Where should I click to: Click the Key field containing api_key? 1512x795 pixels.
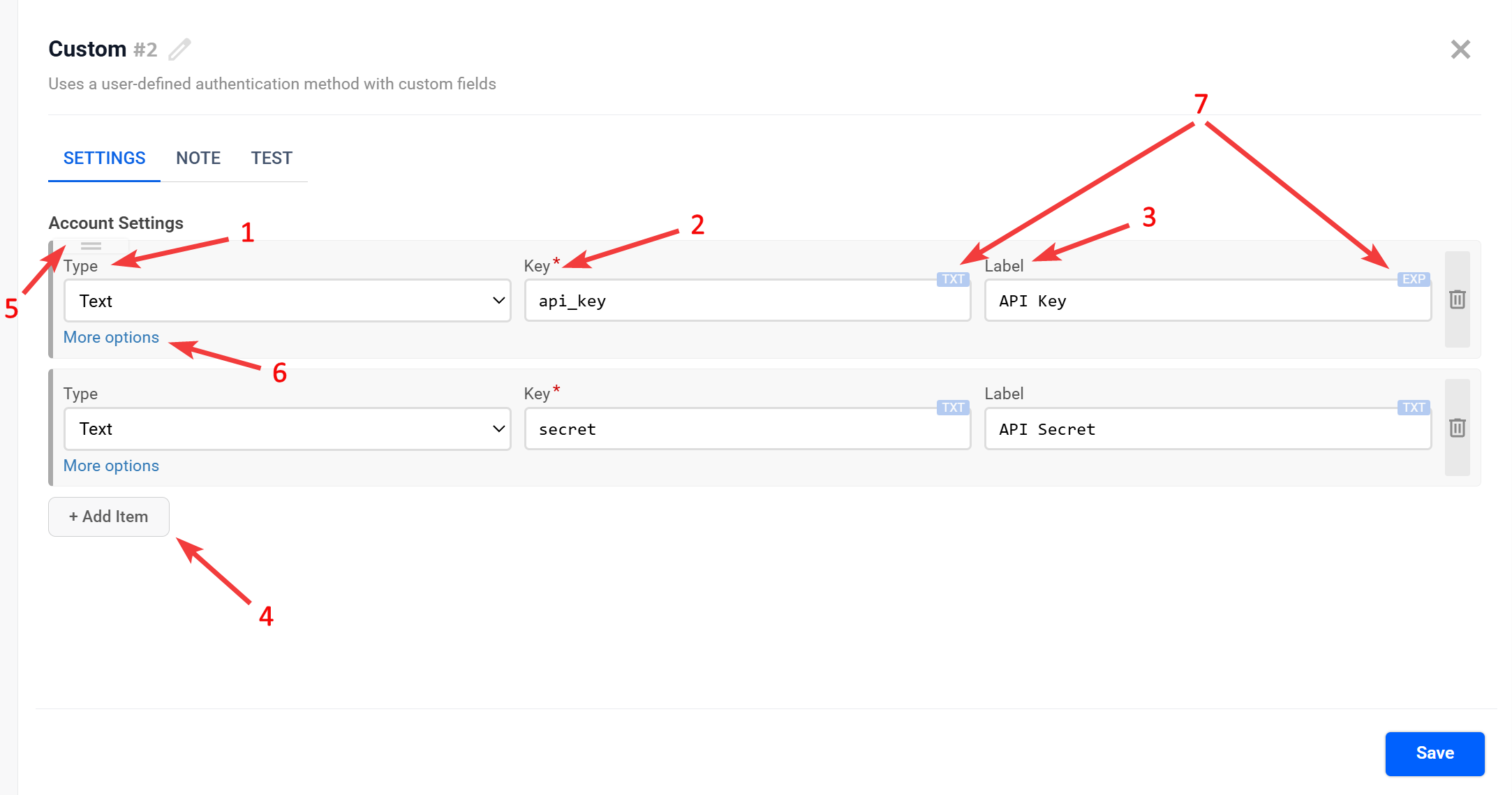click(747, 301)
